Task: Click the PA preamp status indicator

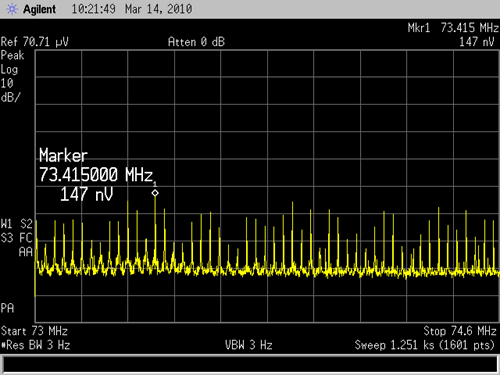Action: [8, 308]
